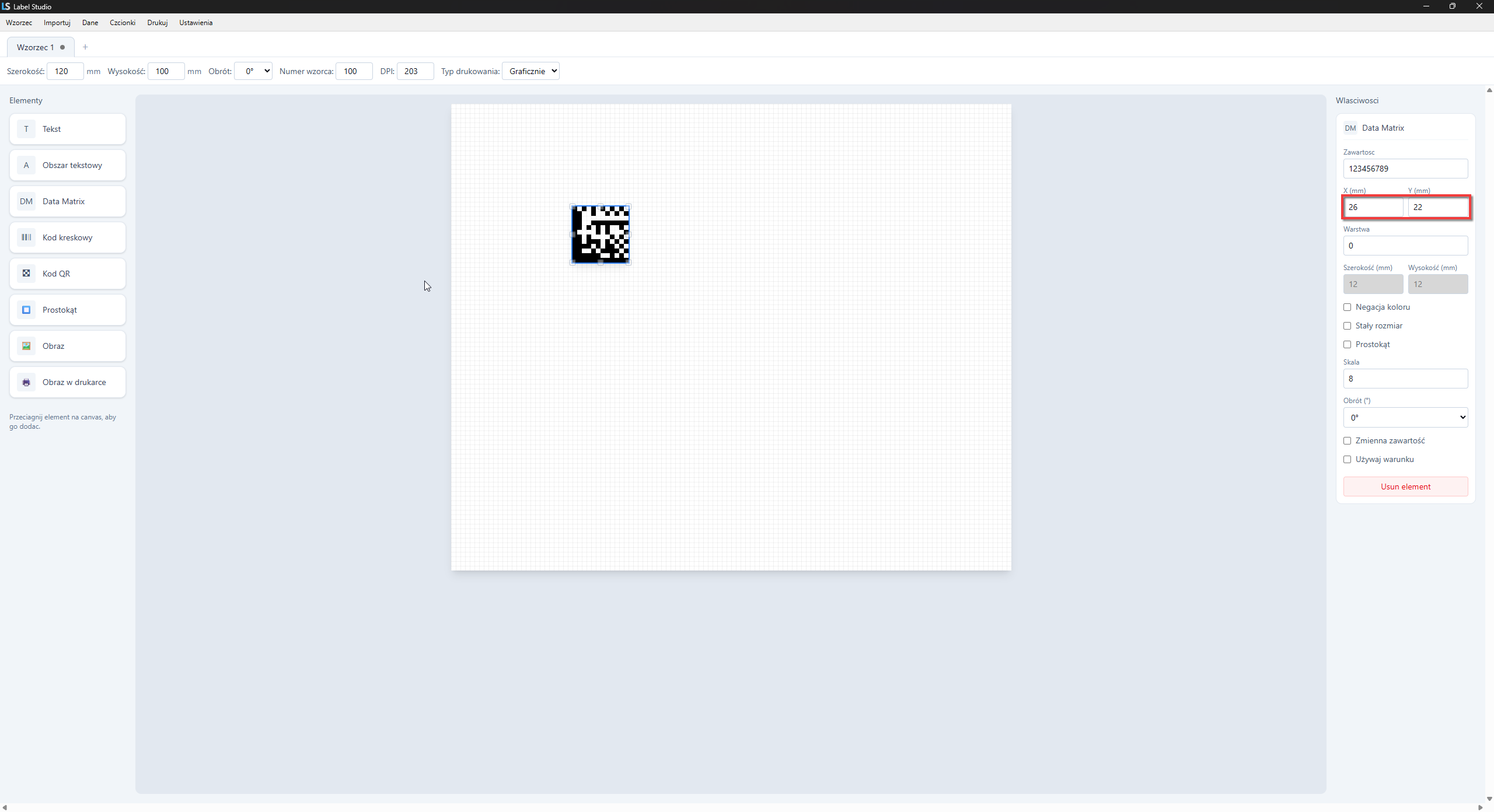Select the Tekst element icon

click(26, 129)
